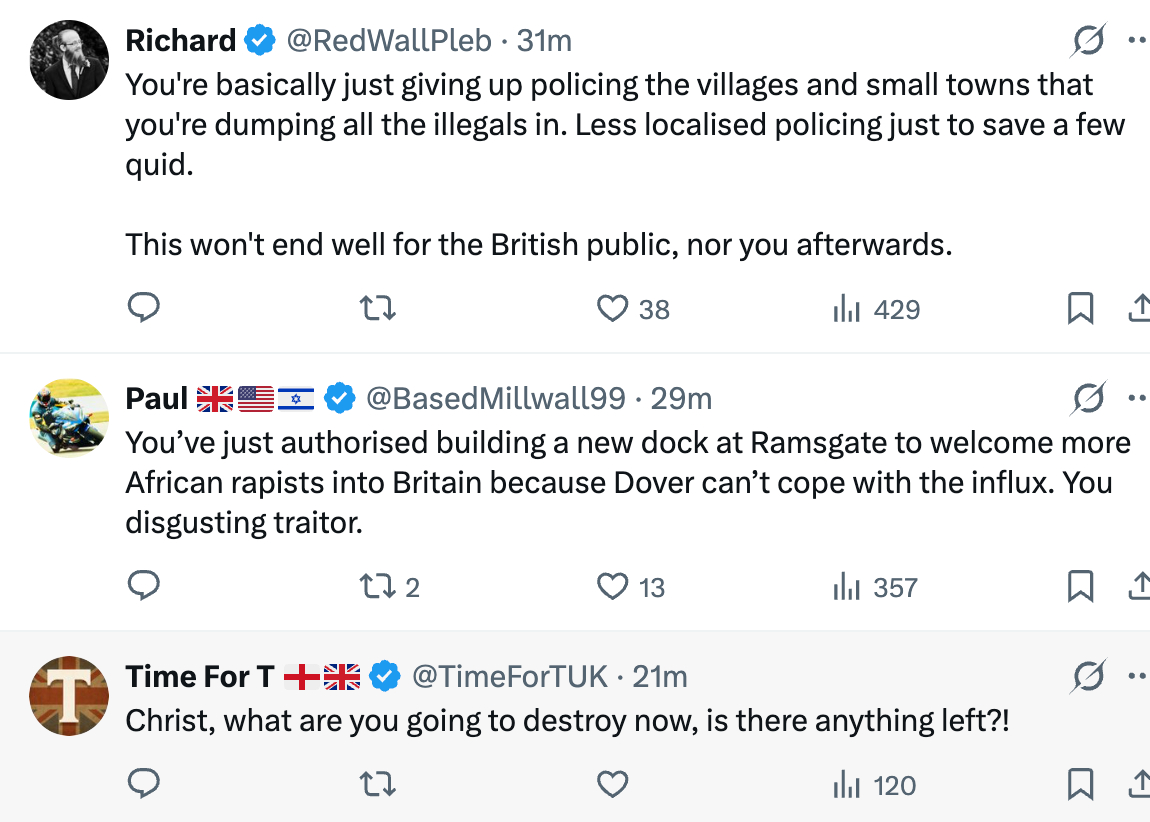View analytics on Richard's tweet

847,309
